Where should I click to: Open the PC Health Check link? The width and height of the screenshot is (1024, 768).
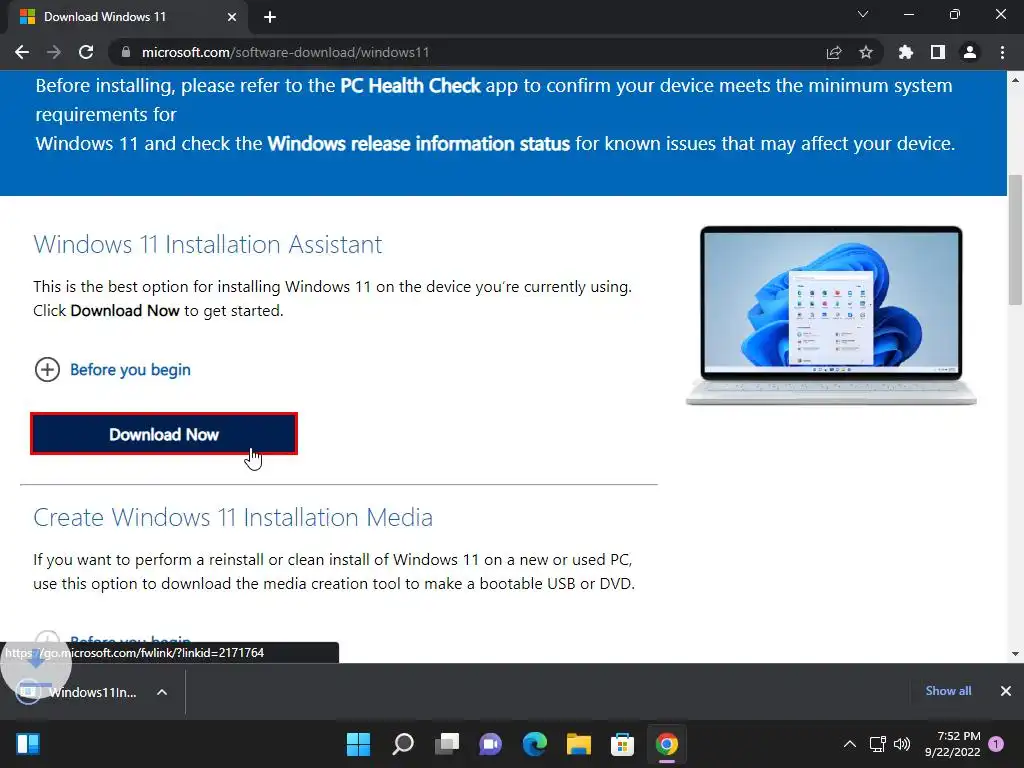coord(410,86)
